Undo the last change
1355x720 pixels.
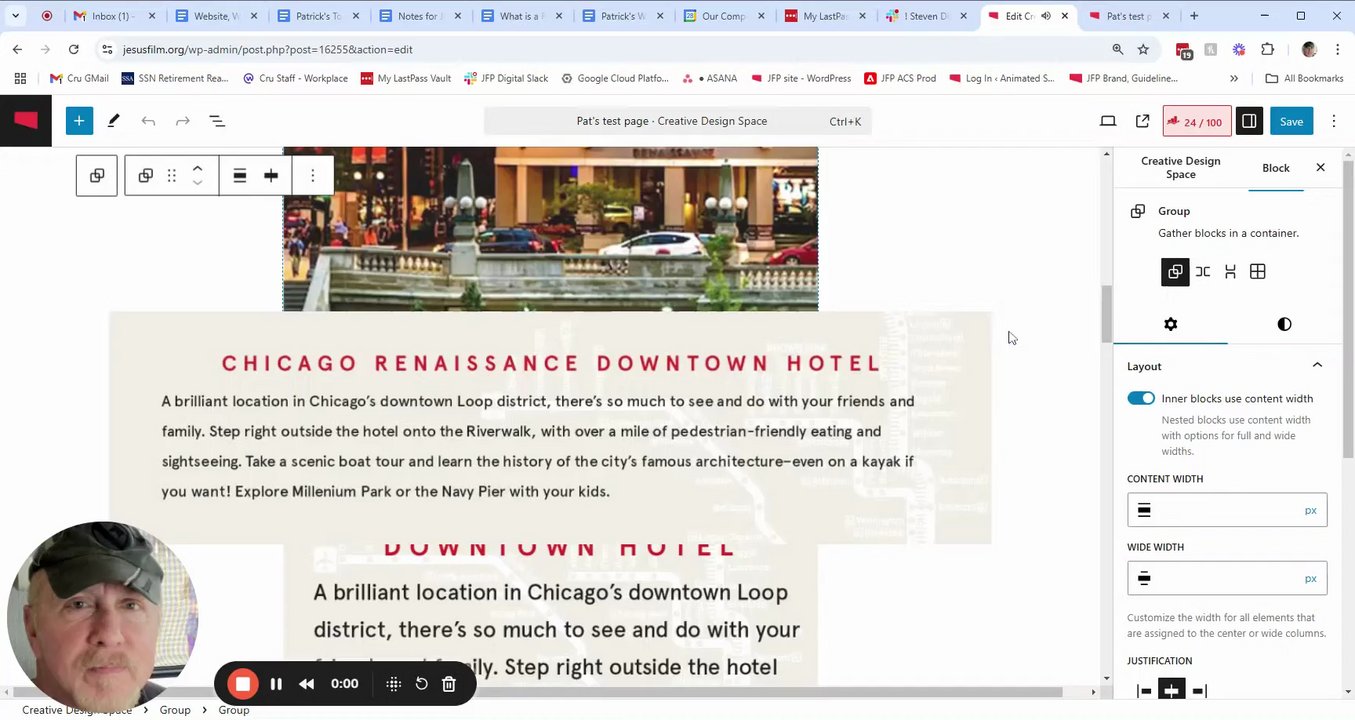[x=148, y=121]
